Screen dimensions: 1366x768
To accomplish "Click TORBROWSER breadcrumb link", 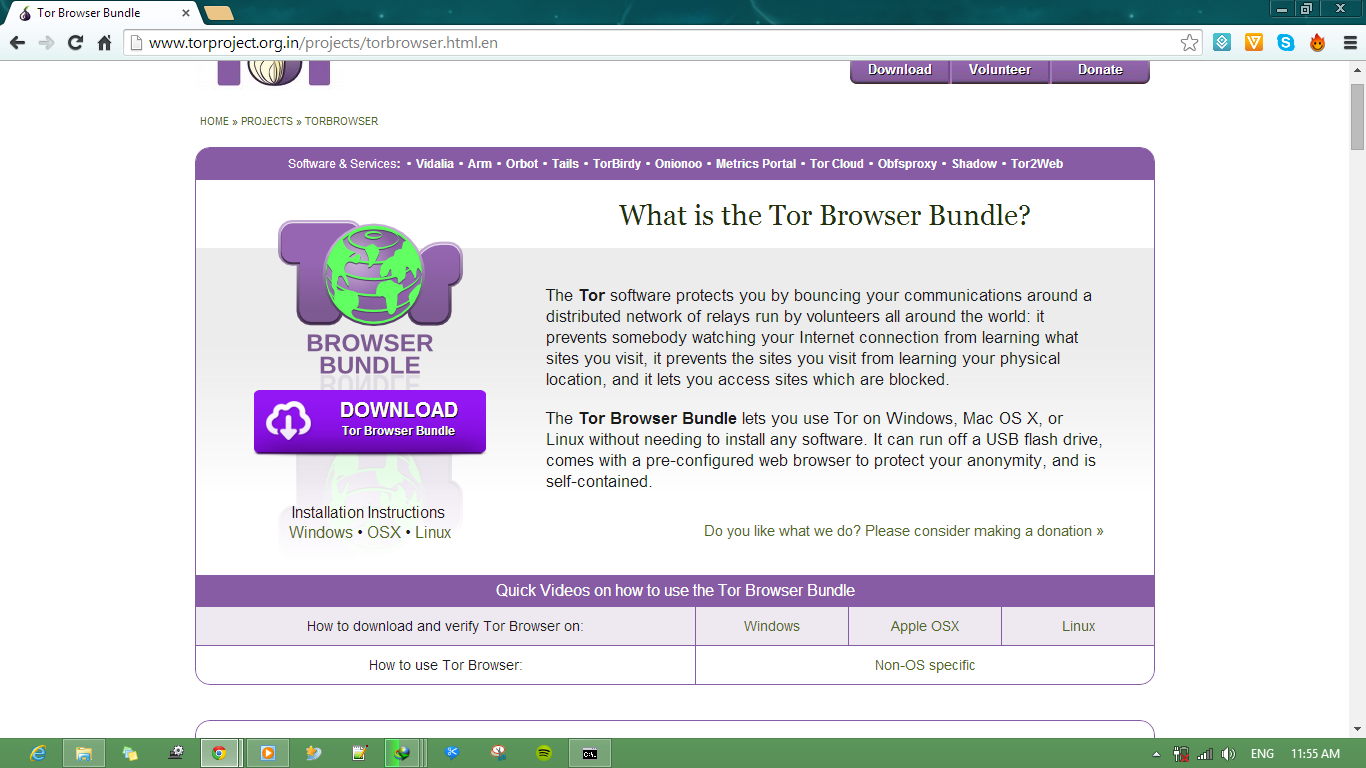I will tap(341, 121).
